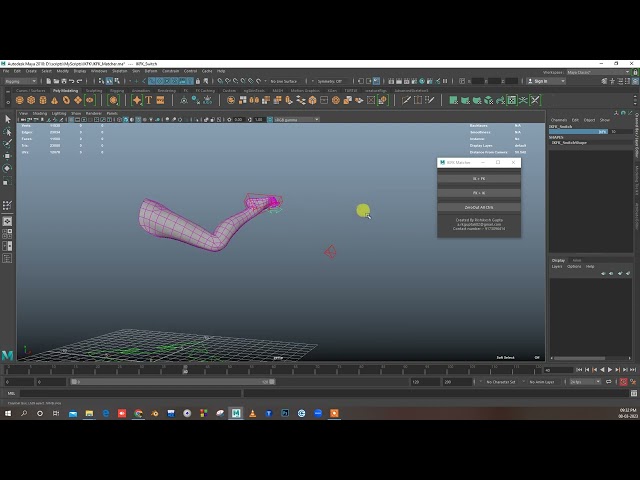Click the four-pane layout icon
Screen dimensions: 640x480
[x=7, y=234]
